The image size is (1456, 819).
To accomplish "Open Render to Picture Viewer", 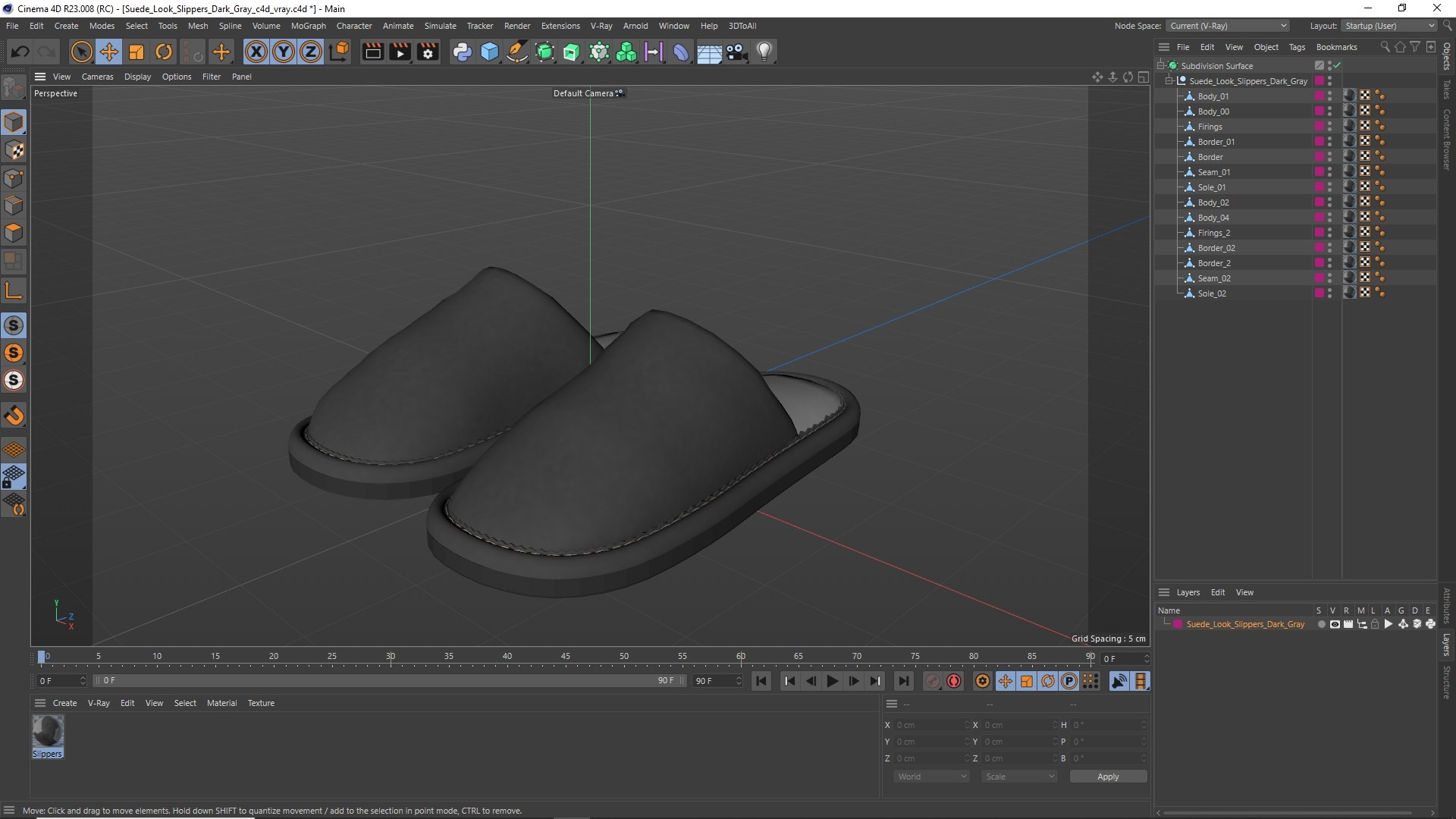I will [400, 52].
